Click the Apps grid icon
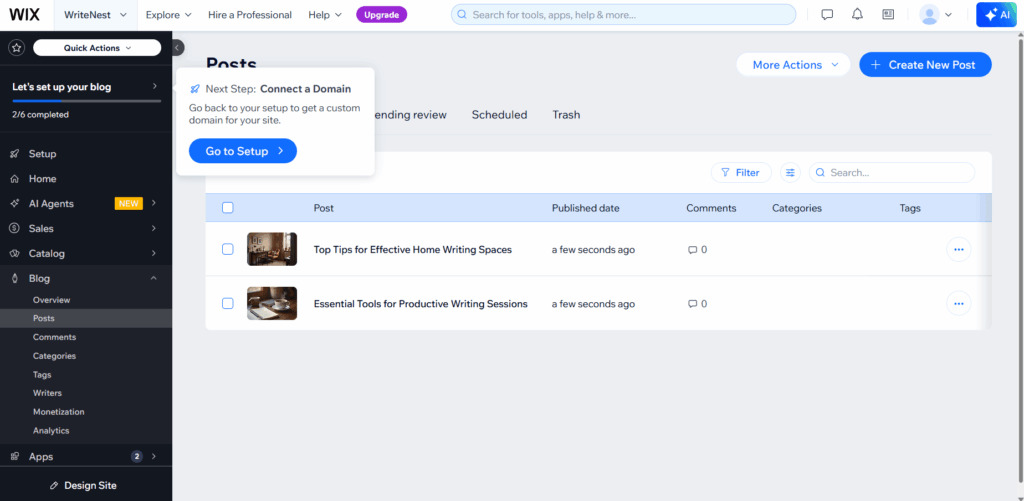1024x501 pixels. (14, 457)
